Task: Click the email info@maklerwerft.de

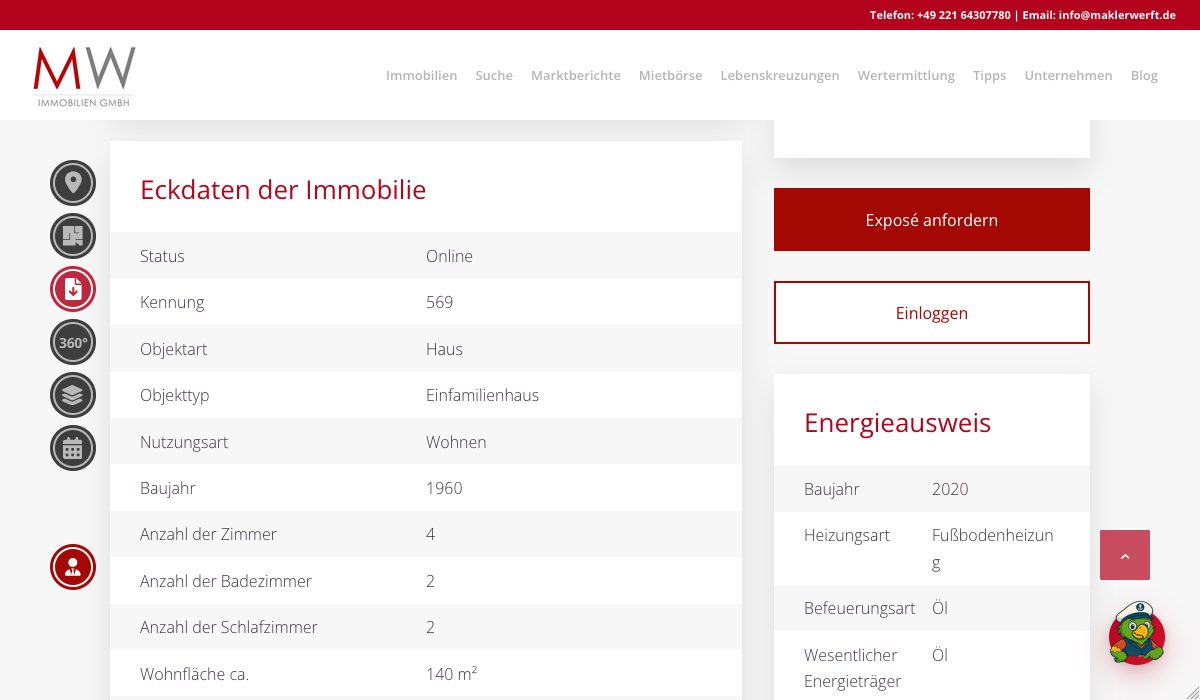Action: coord(1117,15)
